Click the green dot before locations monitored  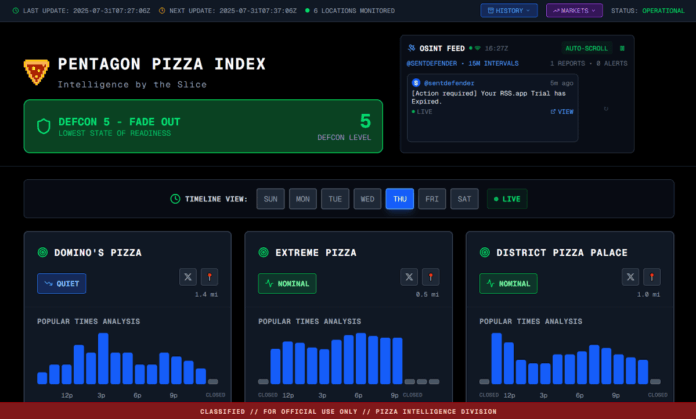point(307,10)
